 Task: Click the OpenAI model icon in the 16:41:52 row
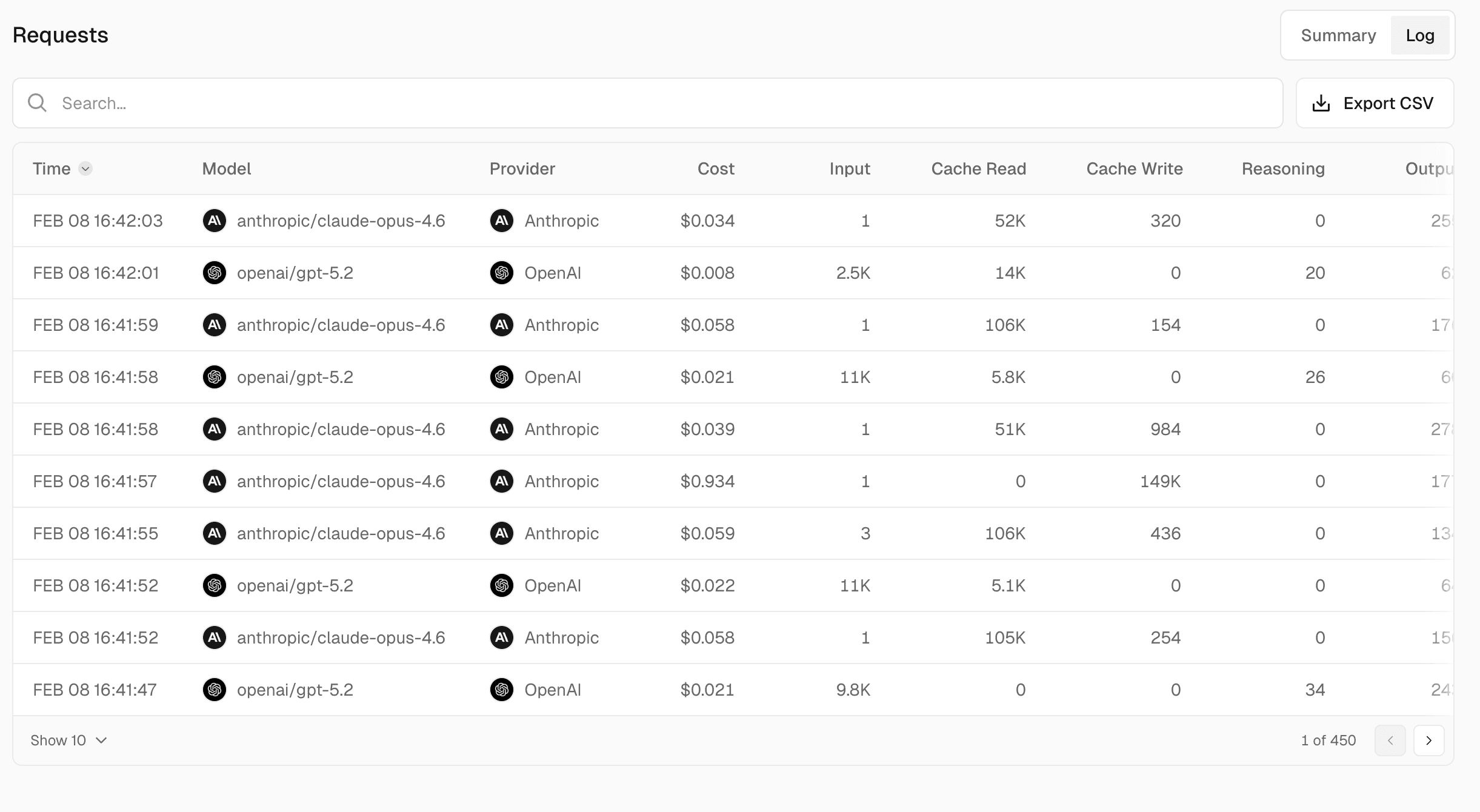214,585
